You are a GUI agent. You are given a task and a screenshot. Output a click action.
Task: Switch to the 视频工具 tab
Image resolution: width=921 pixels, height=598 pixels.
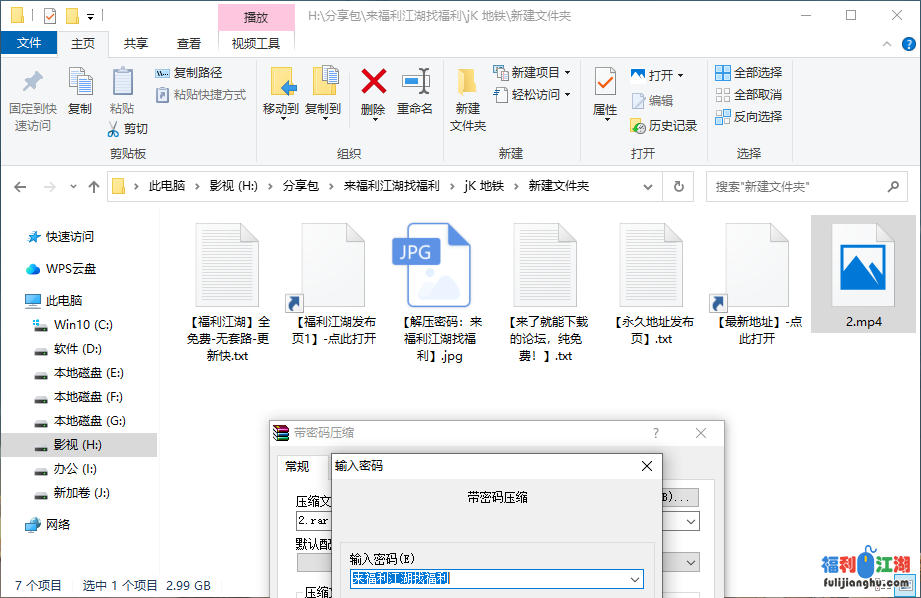pyautogui.click(x=256, y=43)
